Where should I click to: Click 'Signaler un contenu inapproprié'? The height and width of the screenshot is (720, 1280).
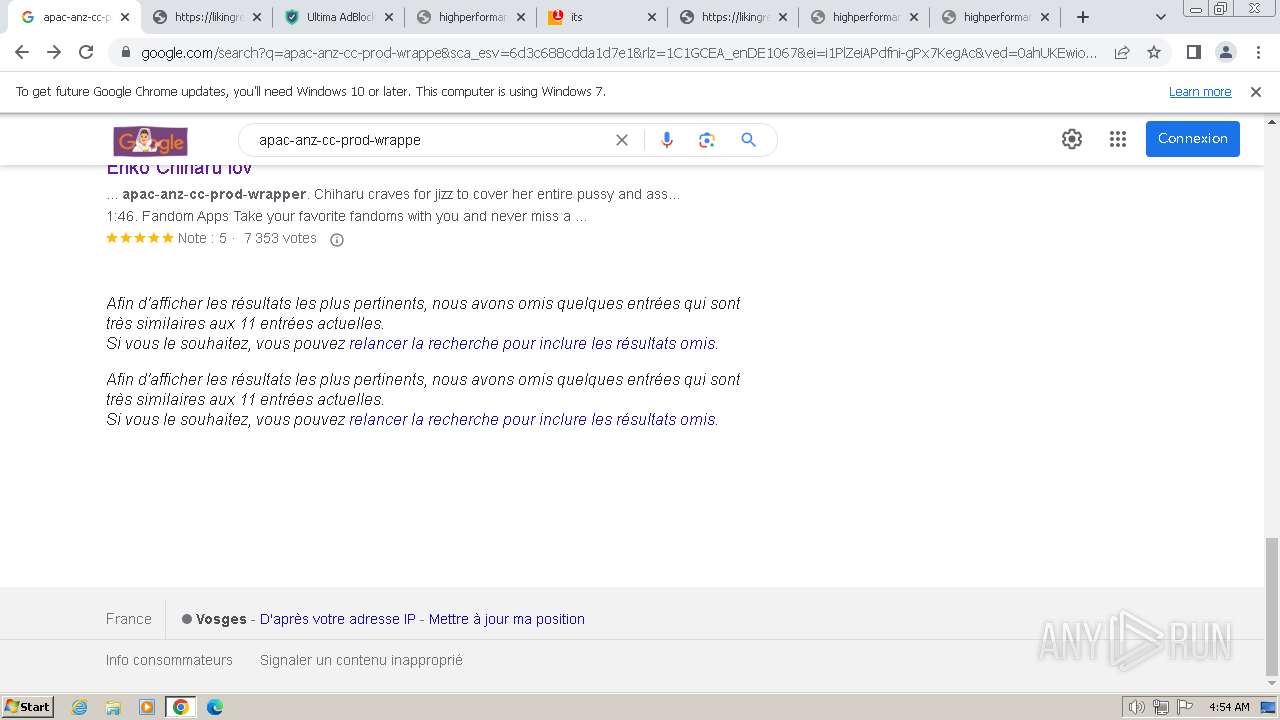coord(361,660)
